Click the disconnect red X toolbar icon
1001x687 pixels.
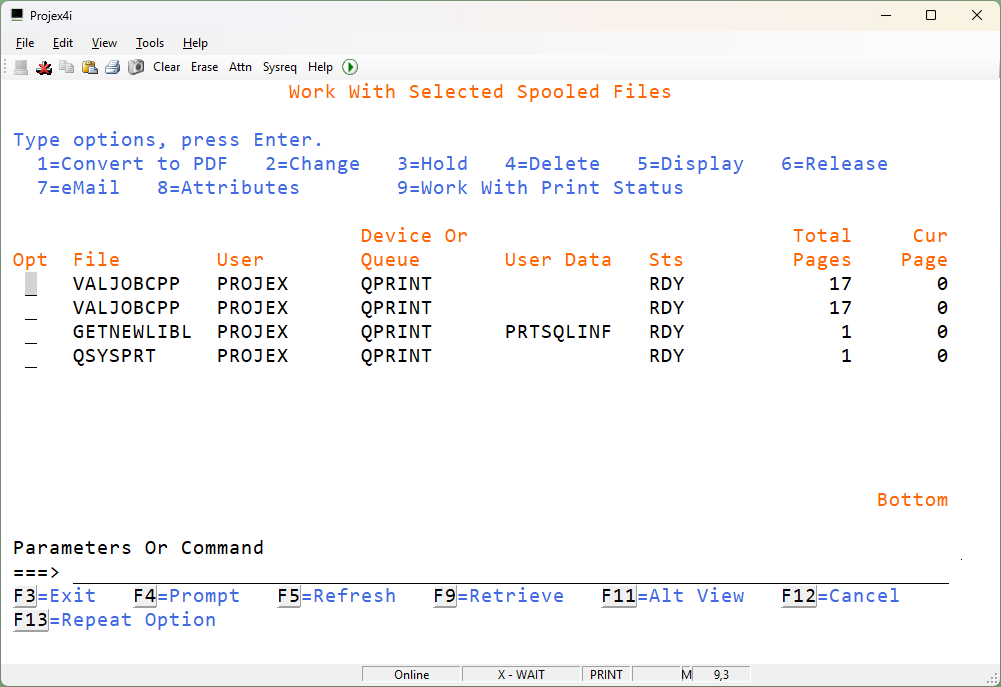(x=44, y=67)
